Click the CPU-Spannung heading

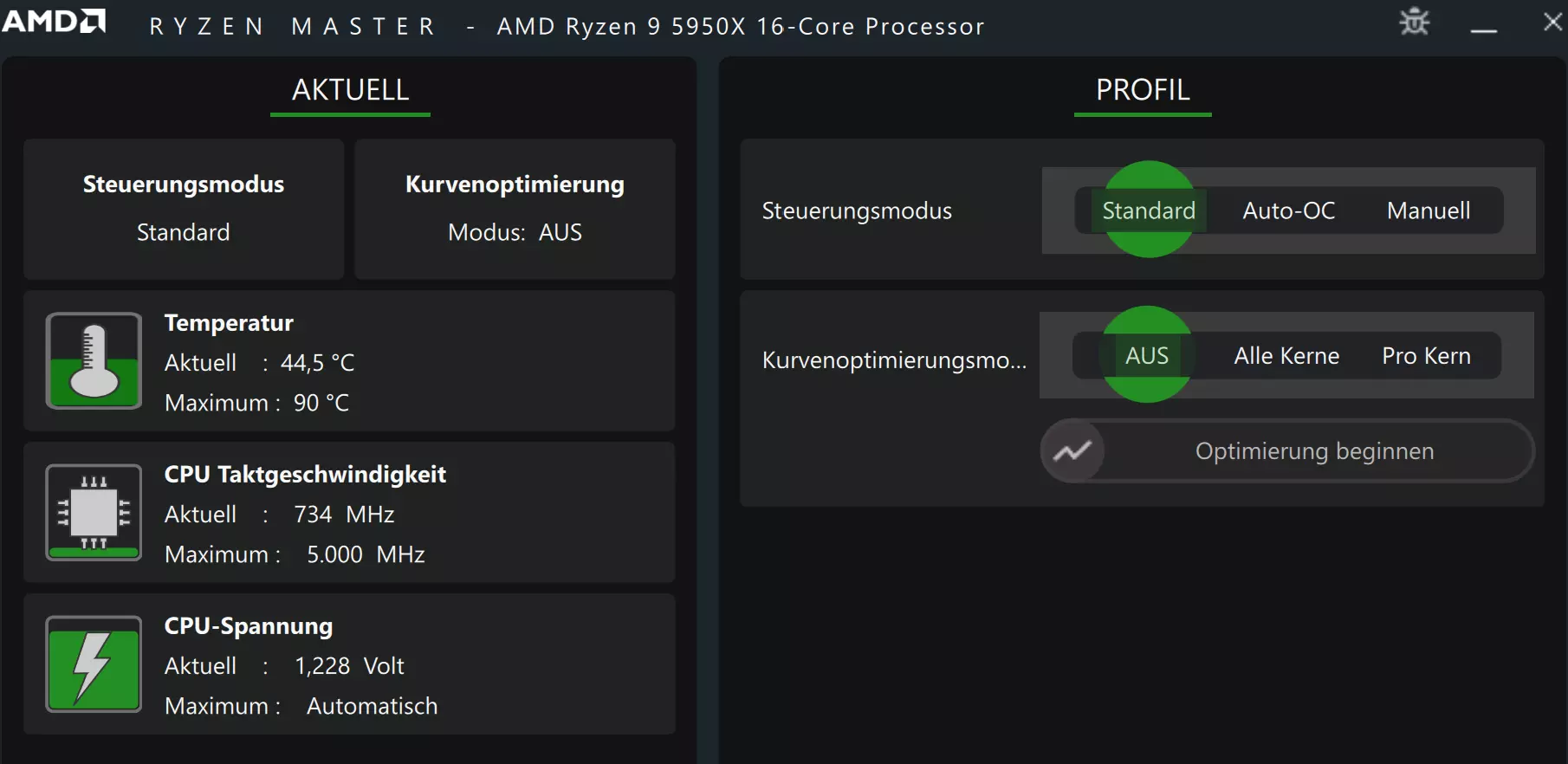click(x=249, y=626)
